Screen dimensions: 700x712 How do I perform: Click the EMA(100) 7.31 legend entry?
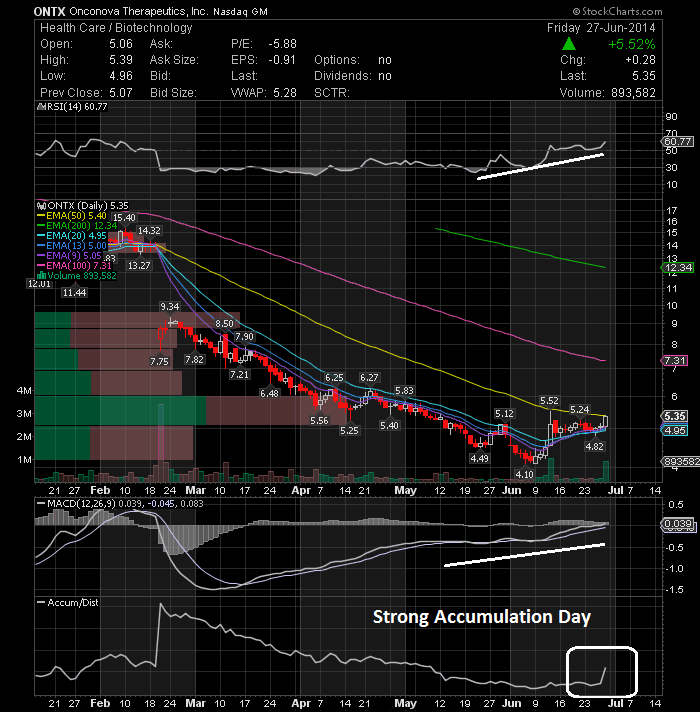[x=79, y=266]
